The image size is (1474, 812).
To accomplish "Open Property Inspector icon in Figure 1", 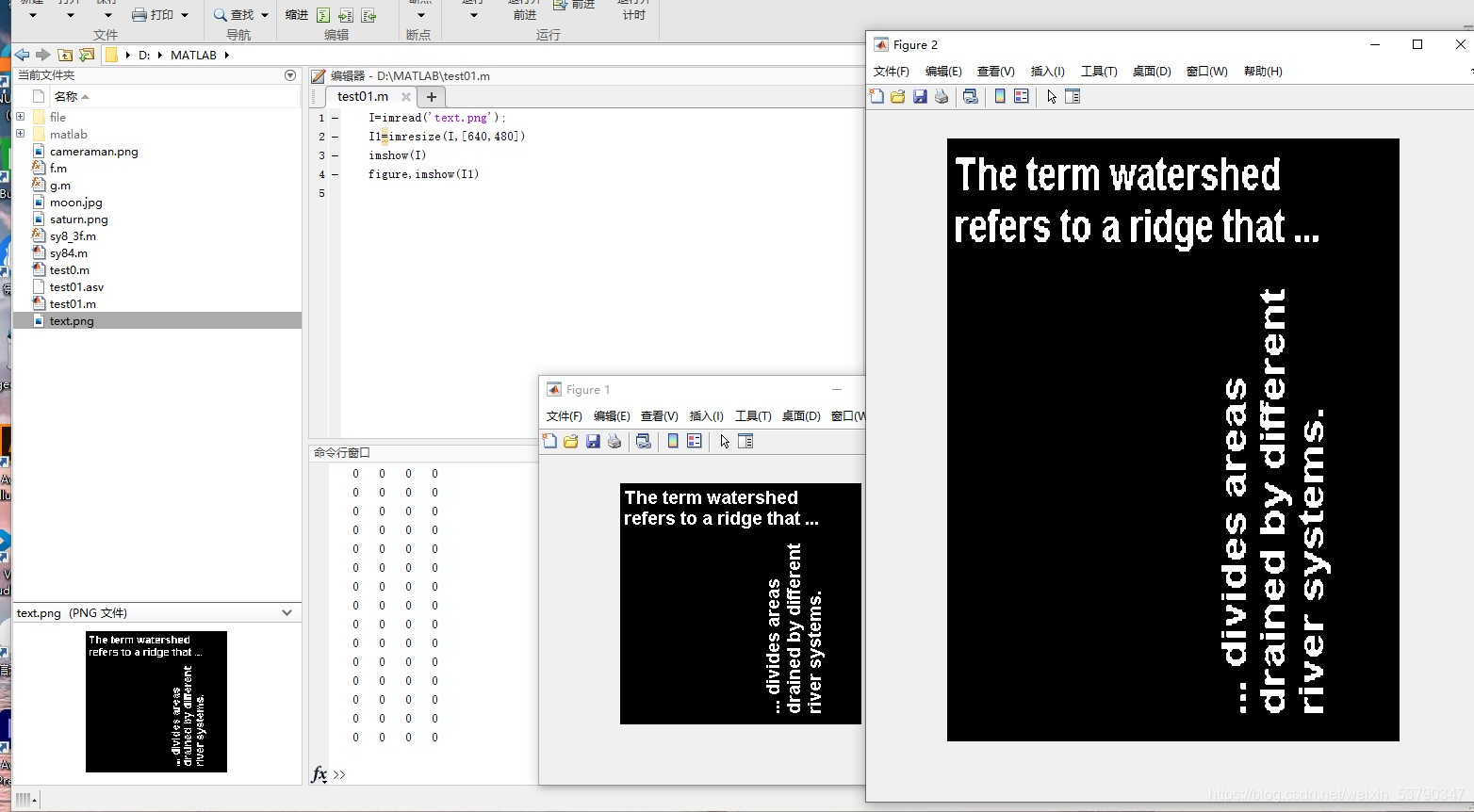I will tap(745, 441).
